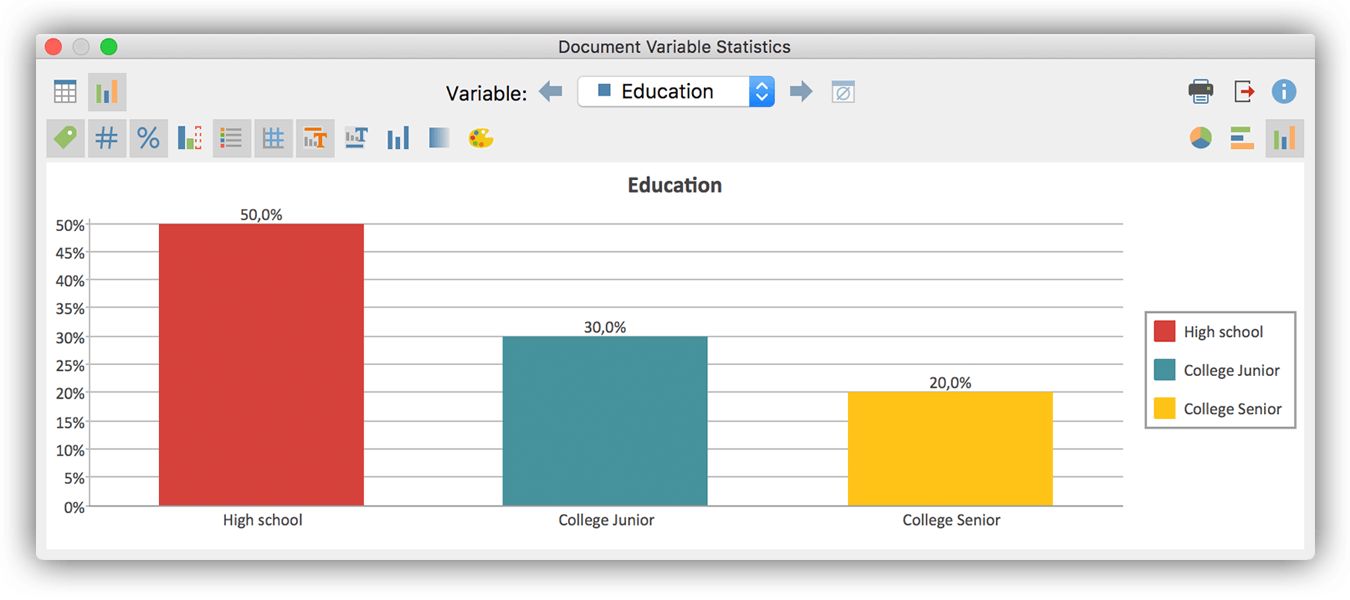
Task: Click the 20,0% value label
Action: pos(950,383)
